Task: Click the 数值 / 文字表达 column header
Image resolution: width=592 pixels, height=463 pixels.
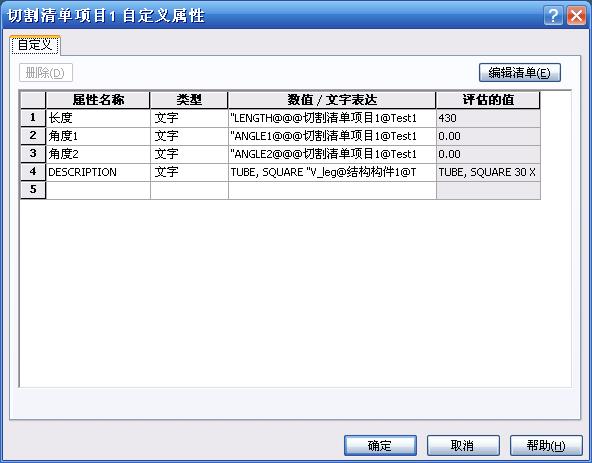Action: [x=332, y=100]
